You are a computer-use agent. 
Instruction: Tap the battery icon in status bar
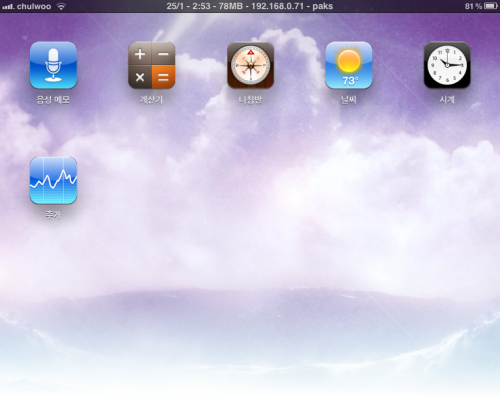pyautogui.click(x=491, y=6)
